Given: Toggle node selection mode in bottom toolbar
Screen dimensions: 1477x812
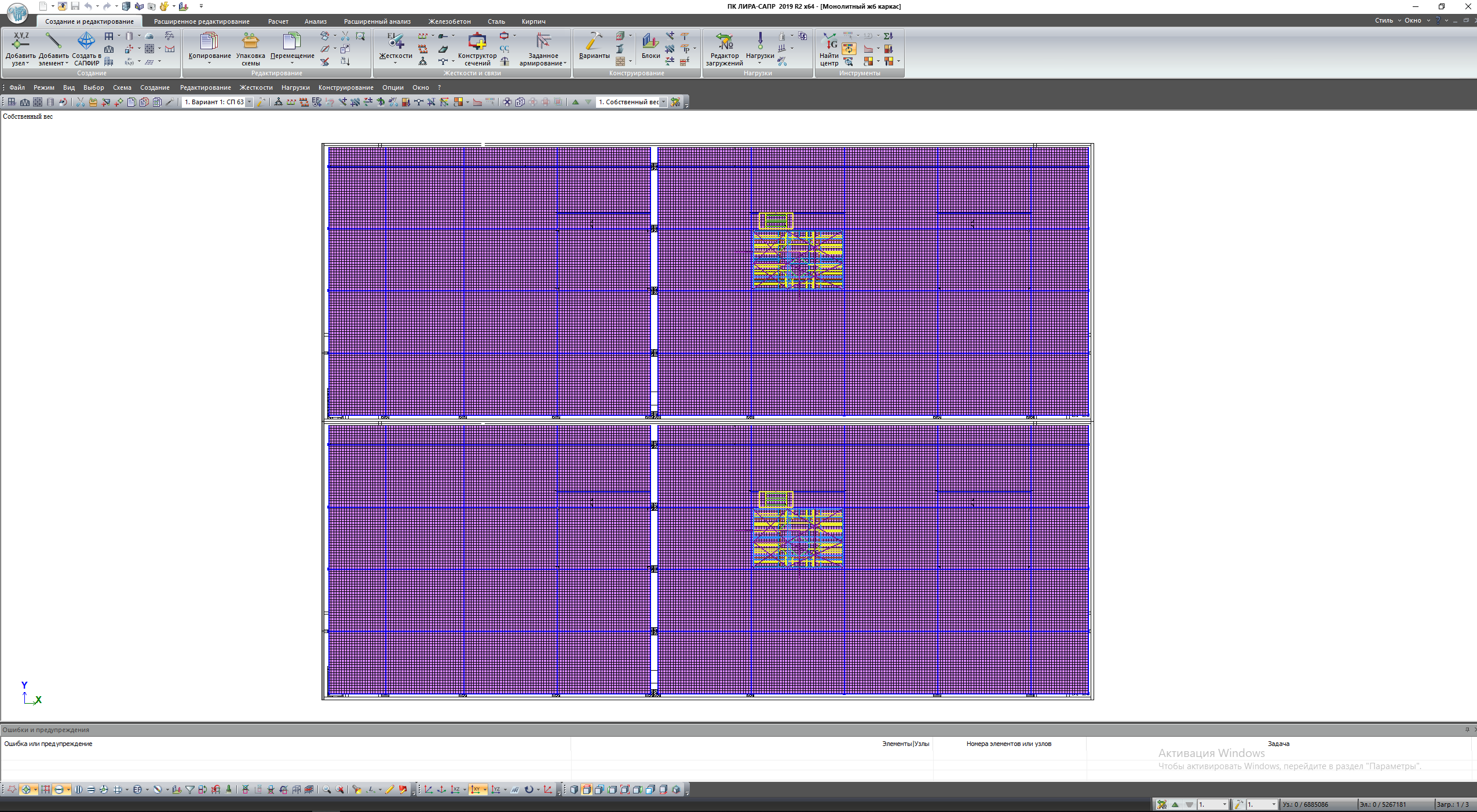Looking at the screenshot, I should point(26,789).
